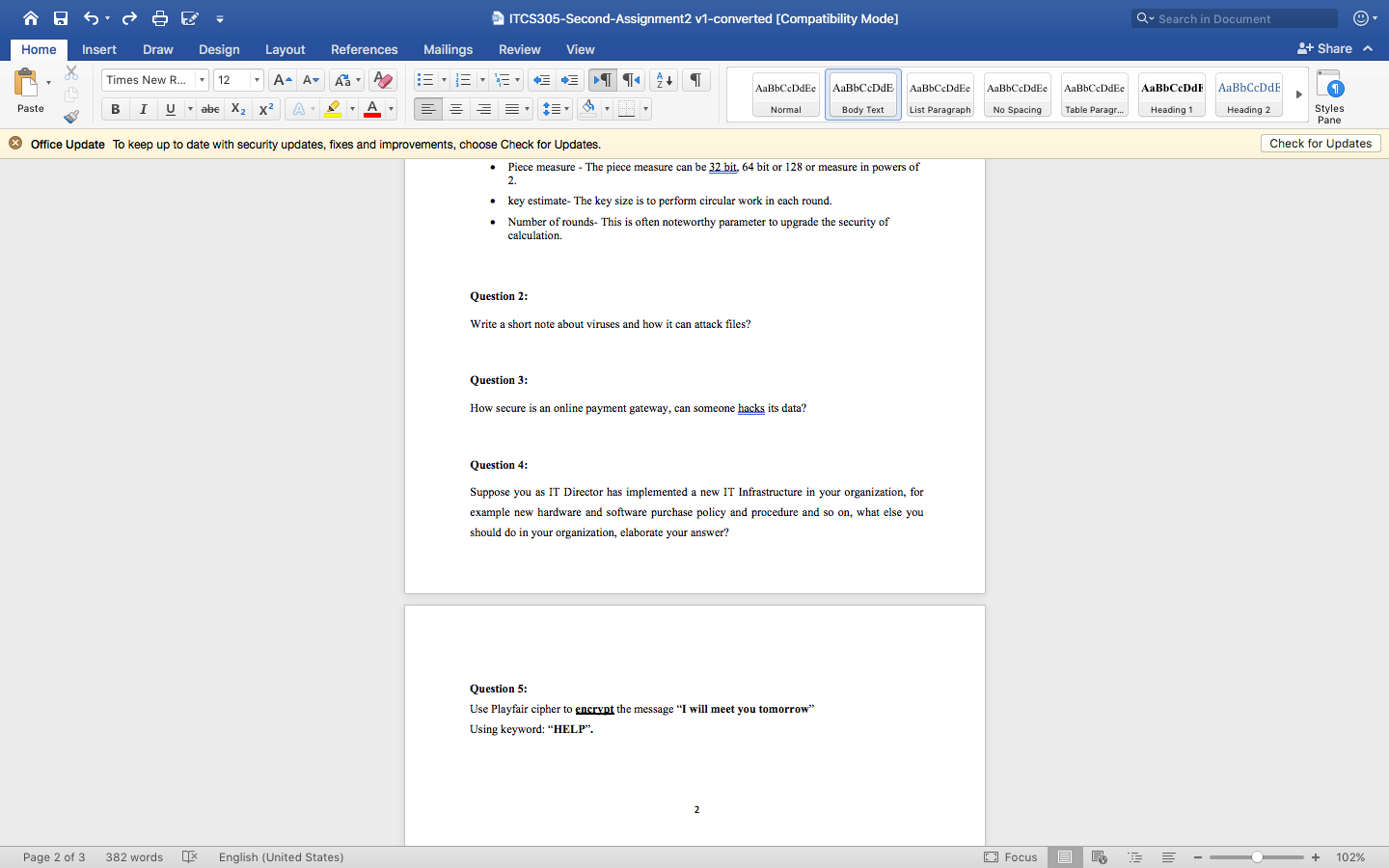Sort text with the A-Z icon
1389x868 pixels.
[x=664, y=80]
